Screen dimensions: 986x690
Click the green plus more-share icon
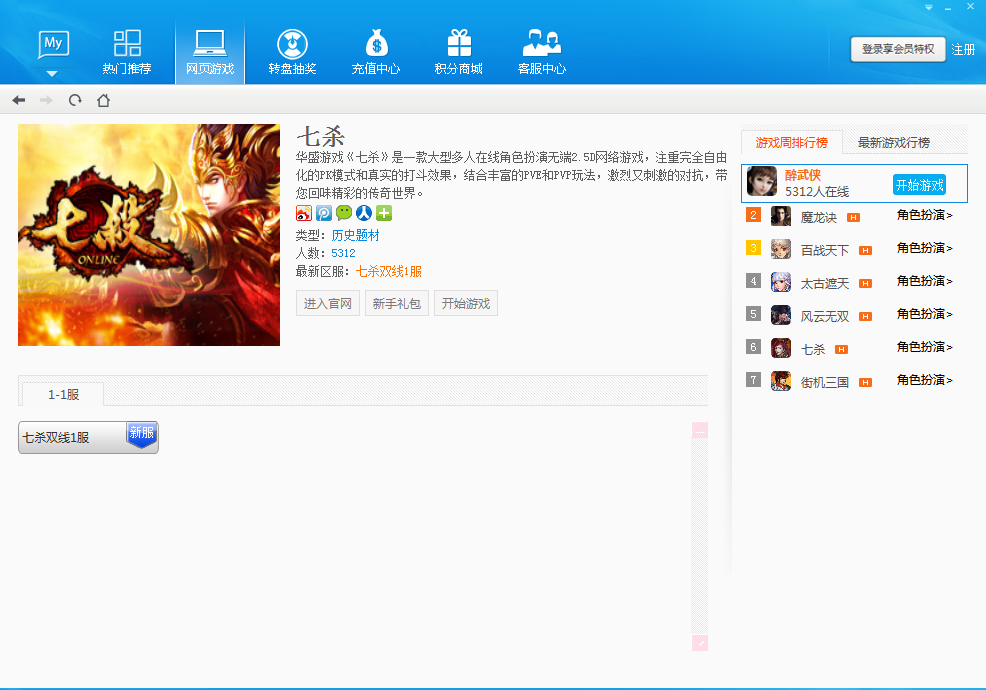[x=384, y=213]
